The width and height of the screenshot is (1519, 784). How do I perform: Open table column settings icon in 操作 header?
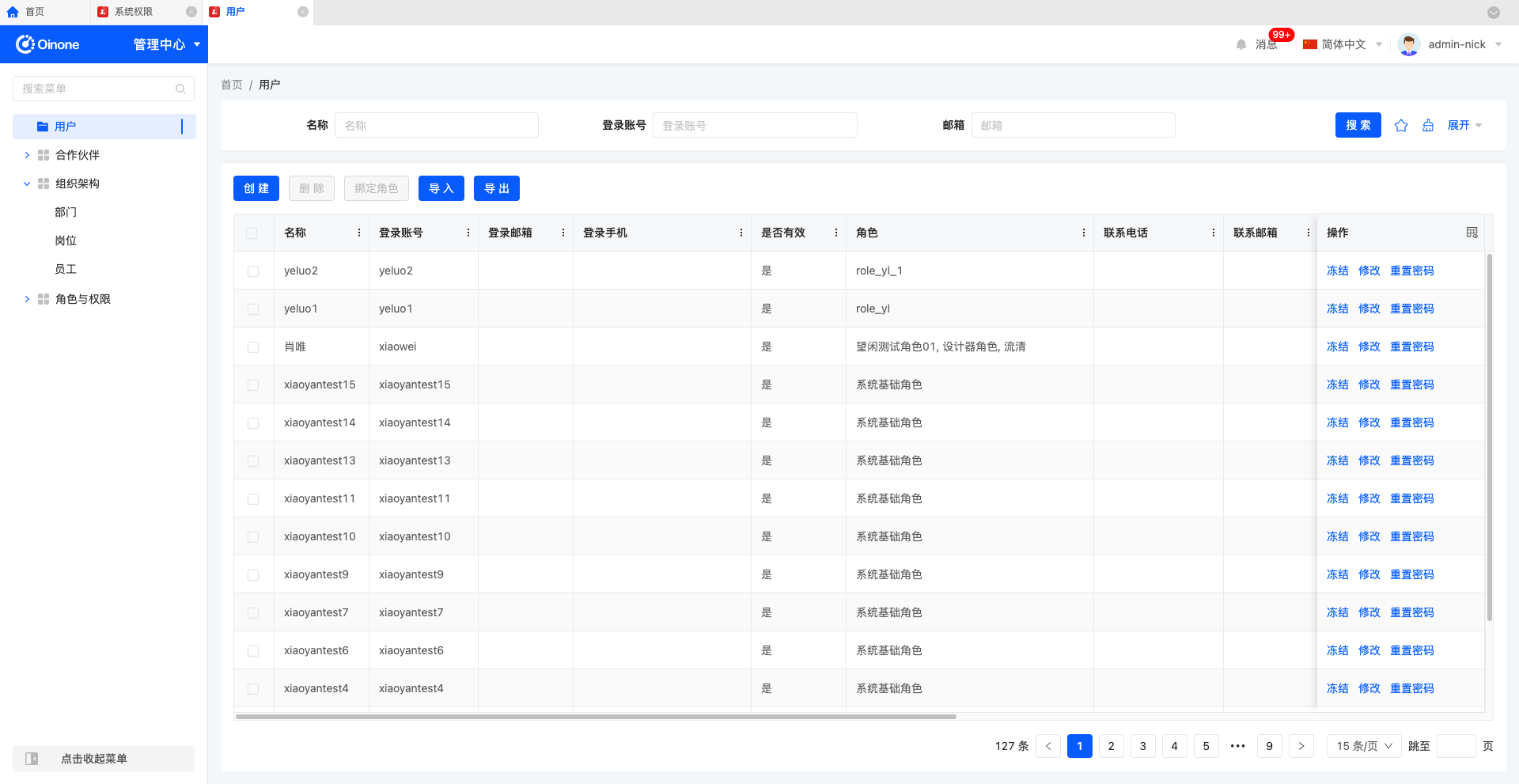pyautogui.click(x=1472, y=233)
